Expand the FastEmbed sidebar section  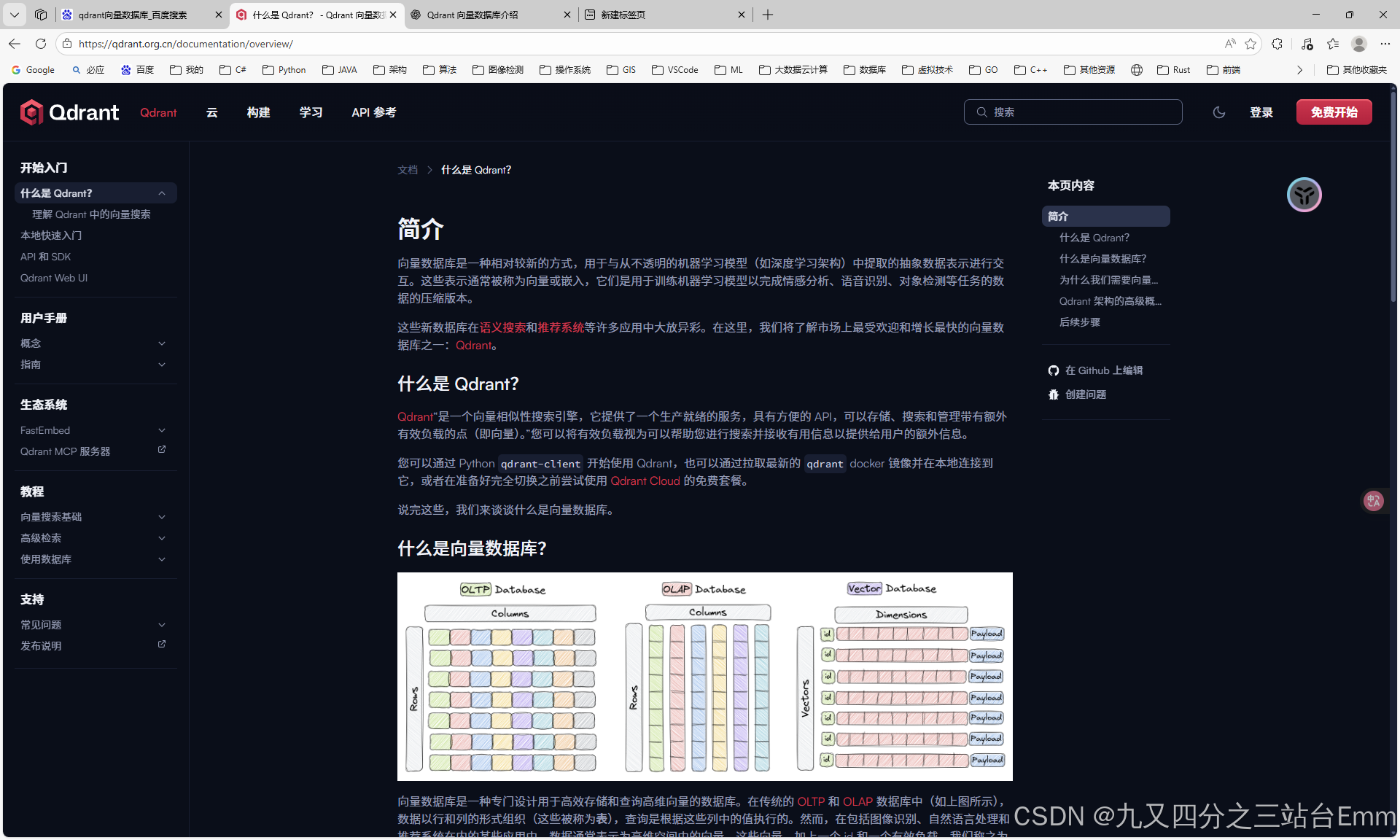[162, 430]
